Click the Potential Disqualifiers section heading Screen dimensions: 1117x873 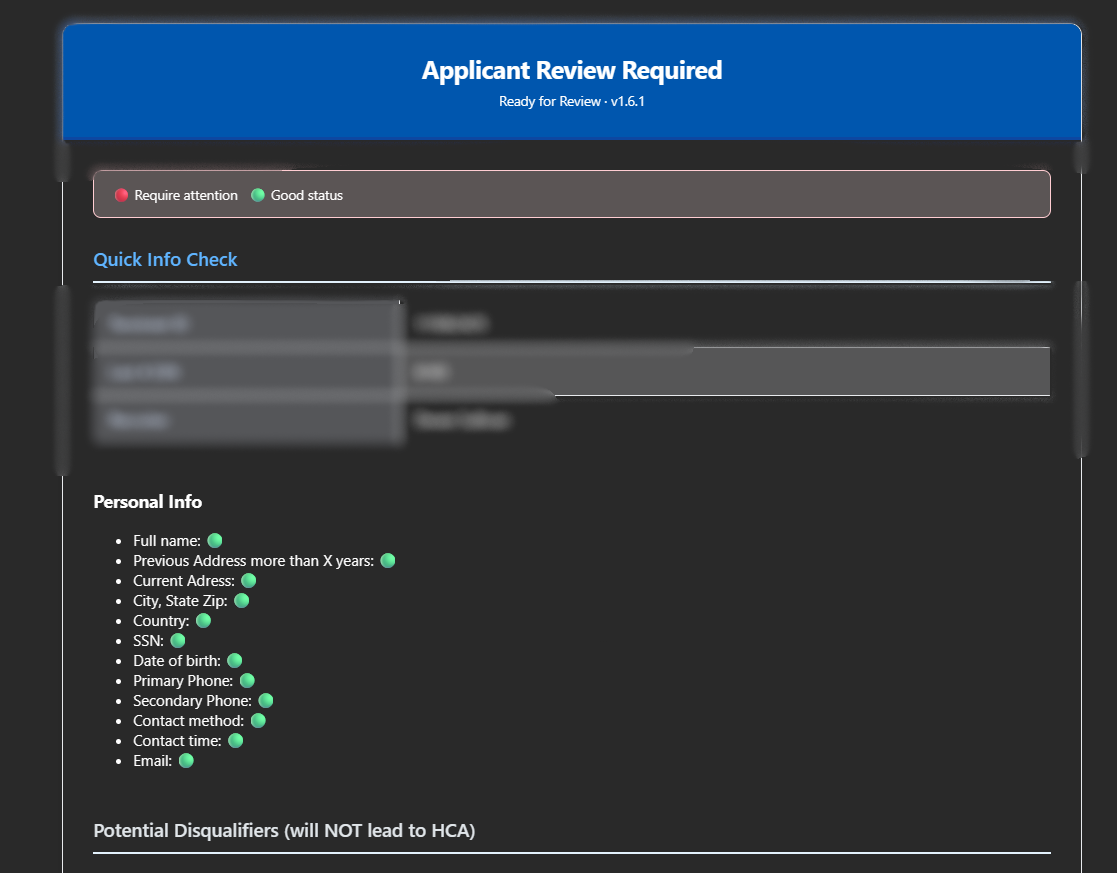click(284, 831)
